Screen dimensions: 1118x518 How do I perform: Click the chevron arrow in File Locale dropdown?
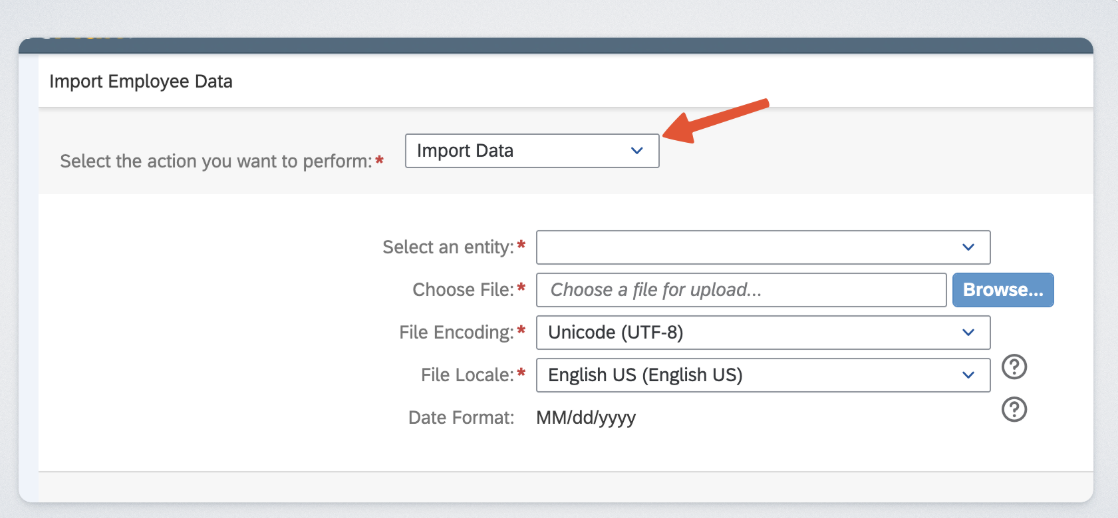pyautogui.click(x=967, y=375)
